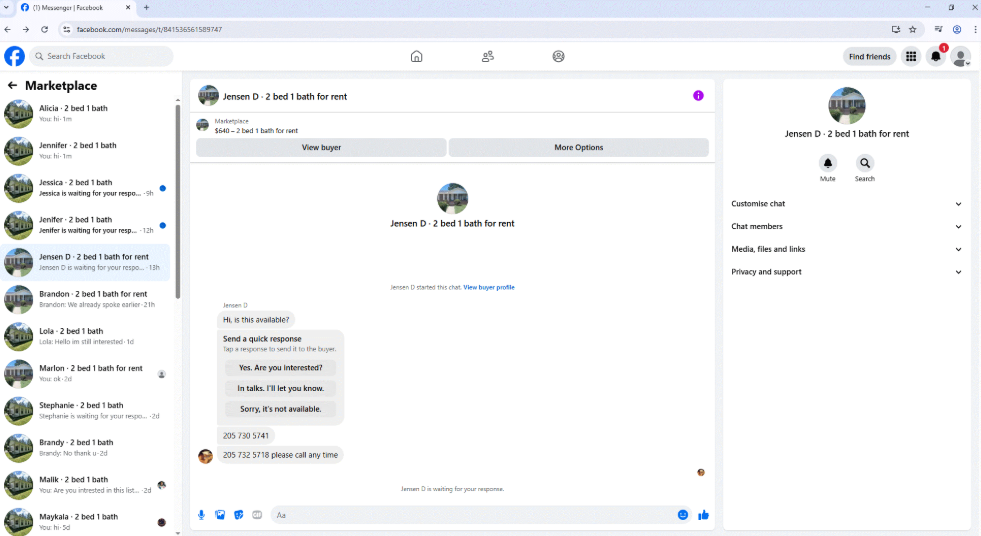Screen dimensions: 981x536
Task: Open the apps menu grid icon
Action: tap(911, 56)
